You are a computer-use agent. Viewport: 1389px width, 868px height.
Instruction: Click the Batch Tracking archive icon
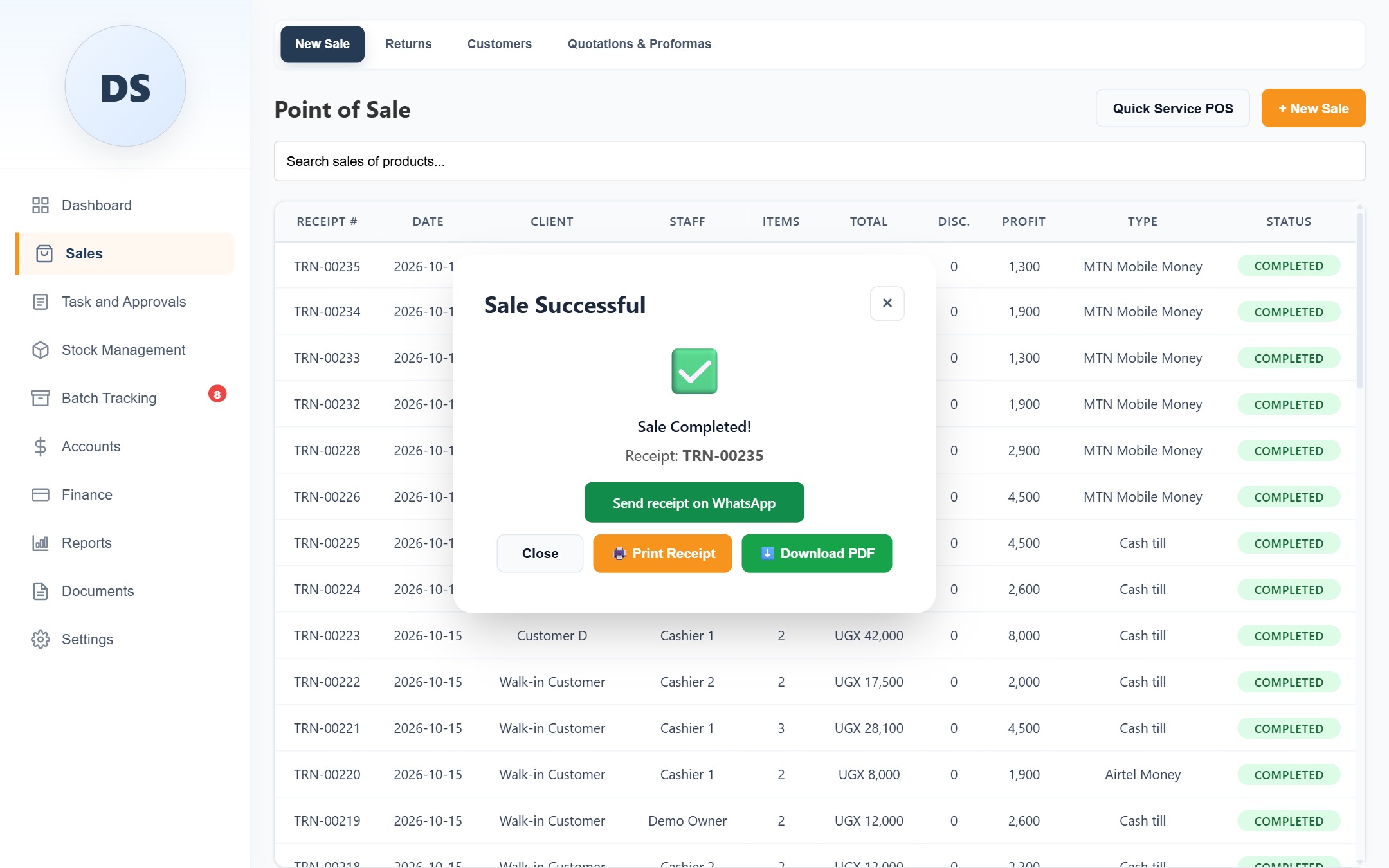coord(41,398)
